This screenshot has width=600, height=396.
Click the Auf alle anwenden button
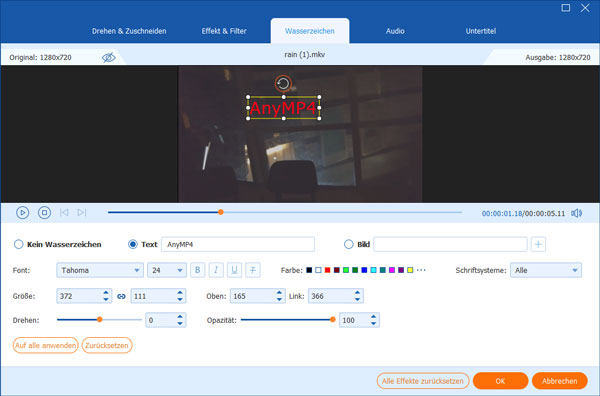[46, 345]
